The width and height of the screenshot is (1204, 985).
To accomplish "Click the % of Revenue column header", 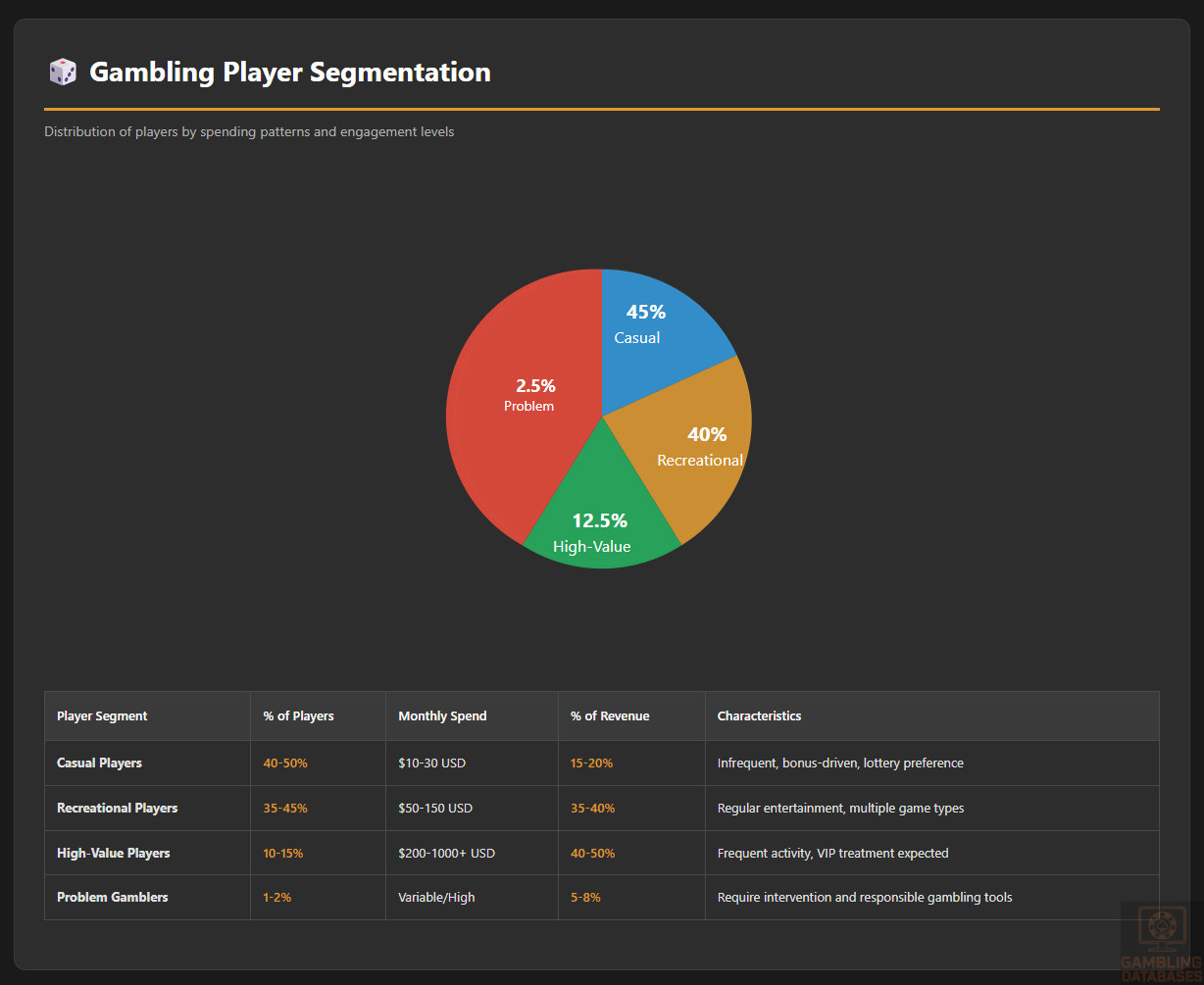I will (610, 716).
